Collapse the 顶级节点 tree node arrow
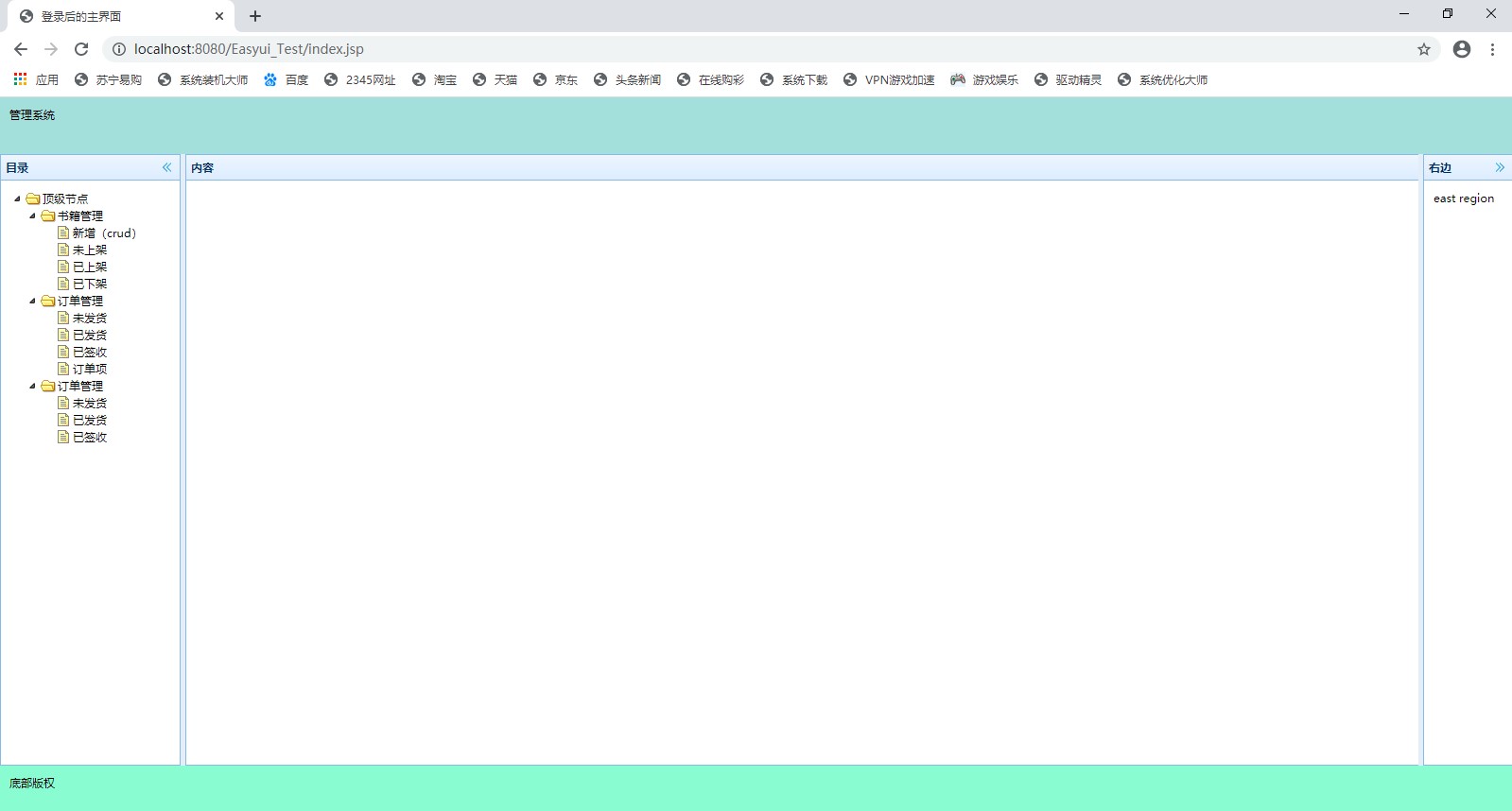This screenshot has width=1512, height=811. (17, 198)
